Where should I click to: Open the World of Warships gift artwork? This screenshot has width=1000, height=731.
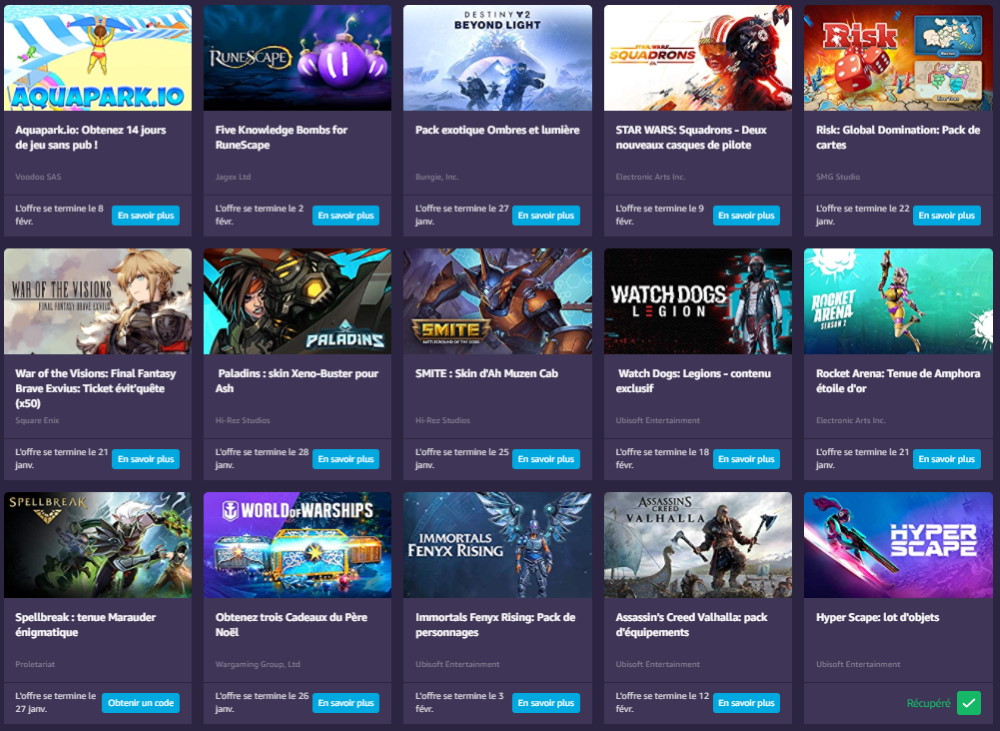pyautogui.click(x=297, y=545)
